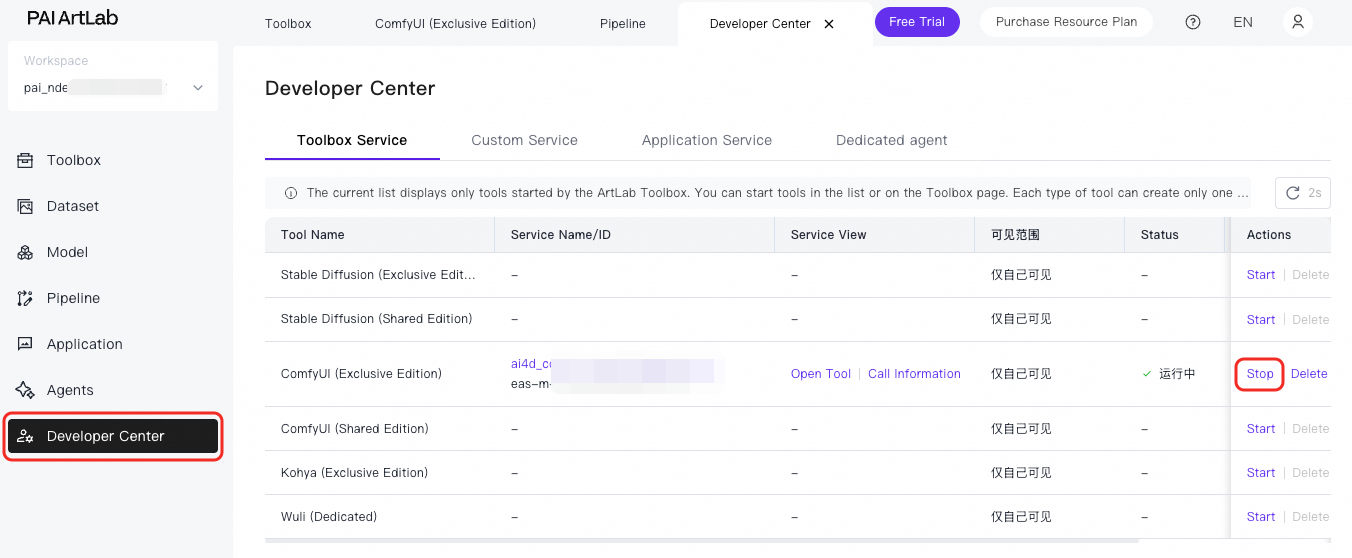Click Stable Diffusion (Shared Edition) tool name

pos(376,319)
